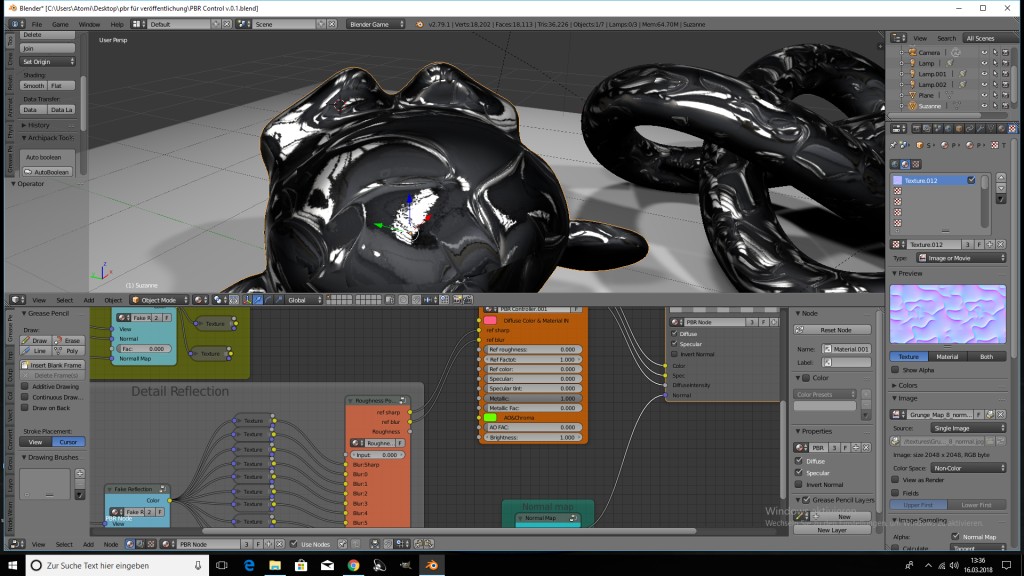1024x576 pixels.
Task: Open the checkered Texture properties tab icon
Action: coord(1011,128)
